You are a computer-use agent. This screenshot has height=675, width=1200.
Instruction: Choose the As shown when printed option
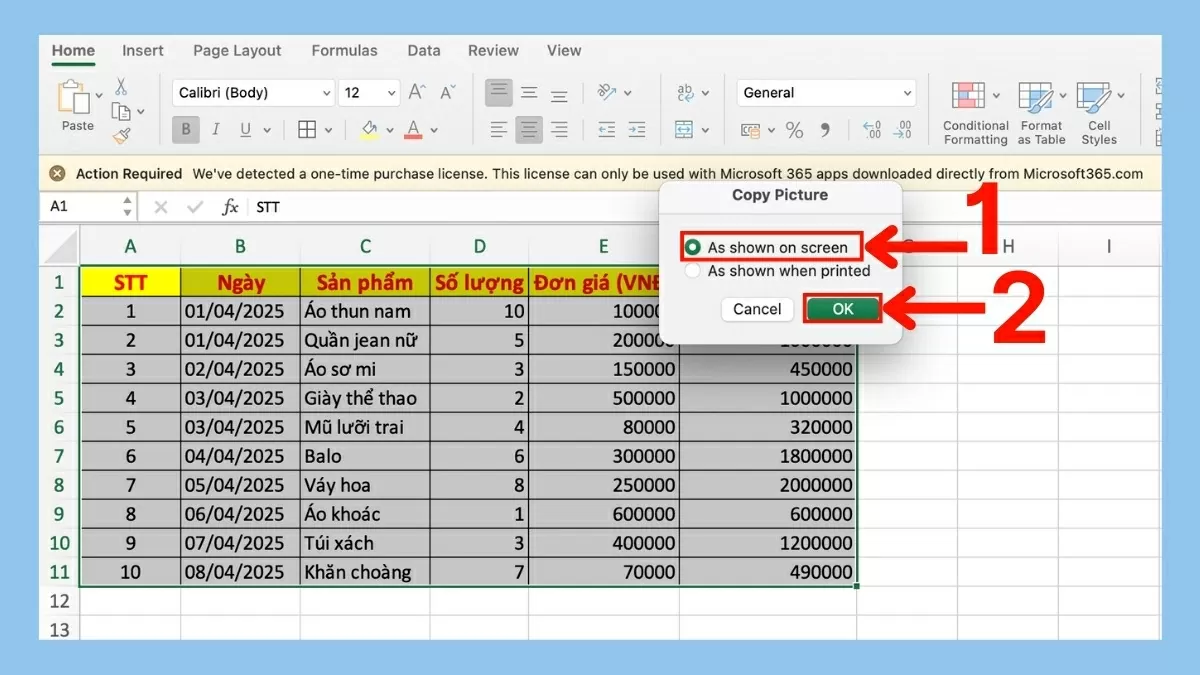pos(693,271)
